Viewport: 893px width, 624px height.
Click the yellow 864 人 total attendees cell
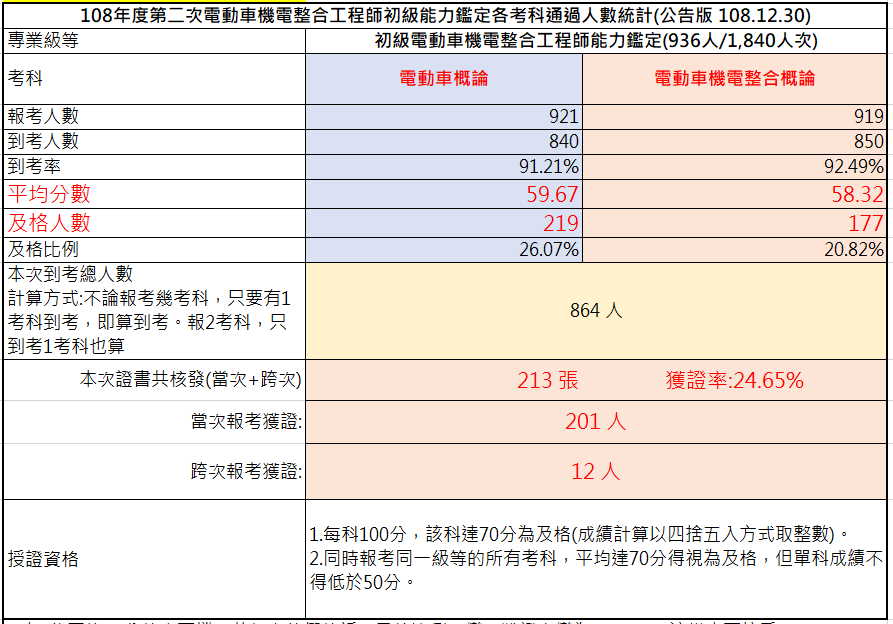[596, 309]
